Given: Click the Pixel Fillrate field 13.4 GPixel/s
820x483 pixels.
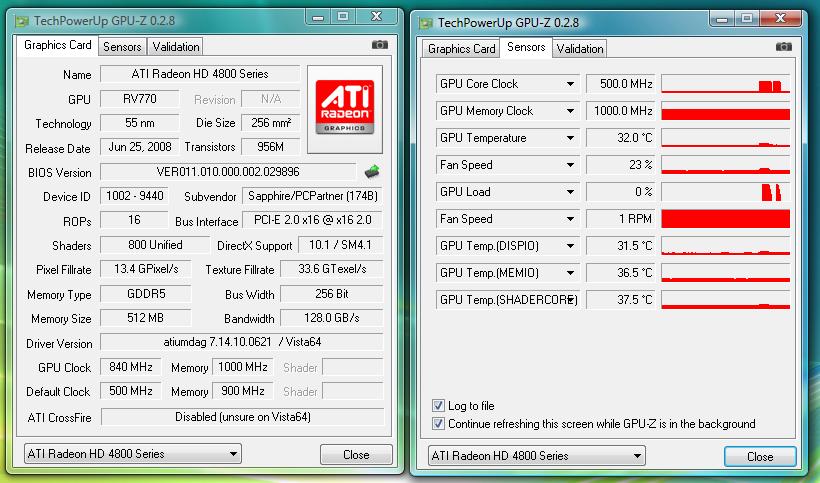Looking at the screenshot, I should click(x=146, y=269).
